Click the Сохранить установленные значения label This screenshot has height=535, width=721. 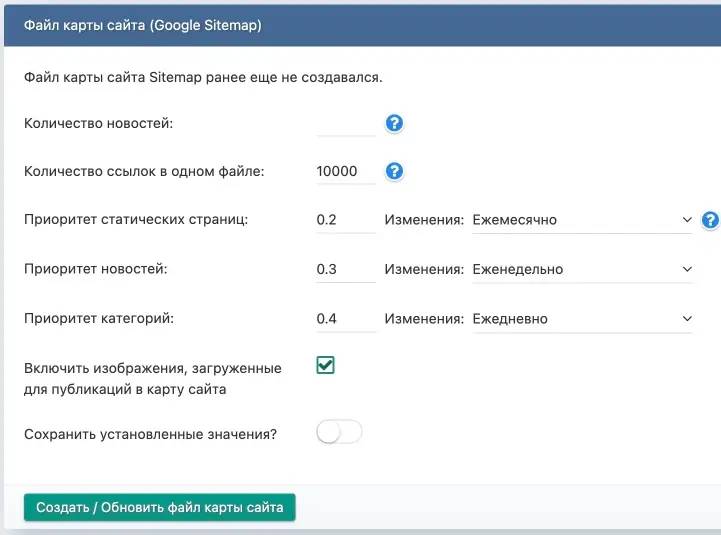point(150,434)
